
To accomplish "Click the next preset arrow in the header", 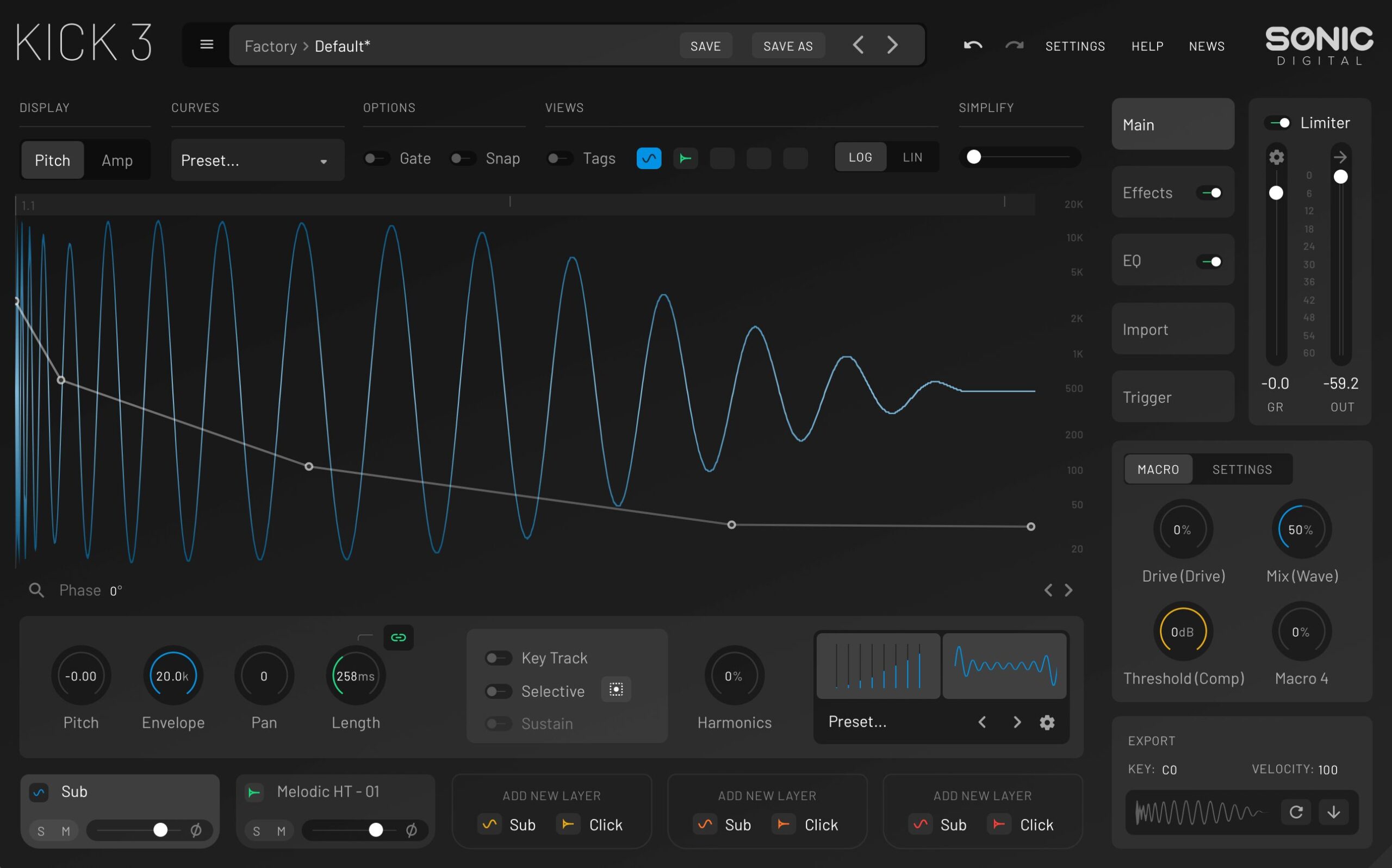I will [x=892, y=45].
